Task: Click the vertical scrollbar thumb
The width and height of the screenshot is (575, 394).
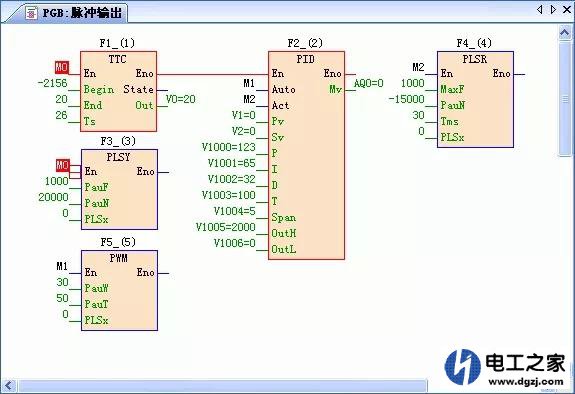Action: tap(565, 99)
